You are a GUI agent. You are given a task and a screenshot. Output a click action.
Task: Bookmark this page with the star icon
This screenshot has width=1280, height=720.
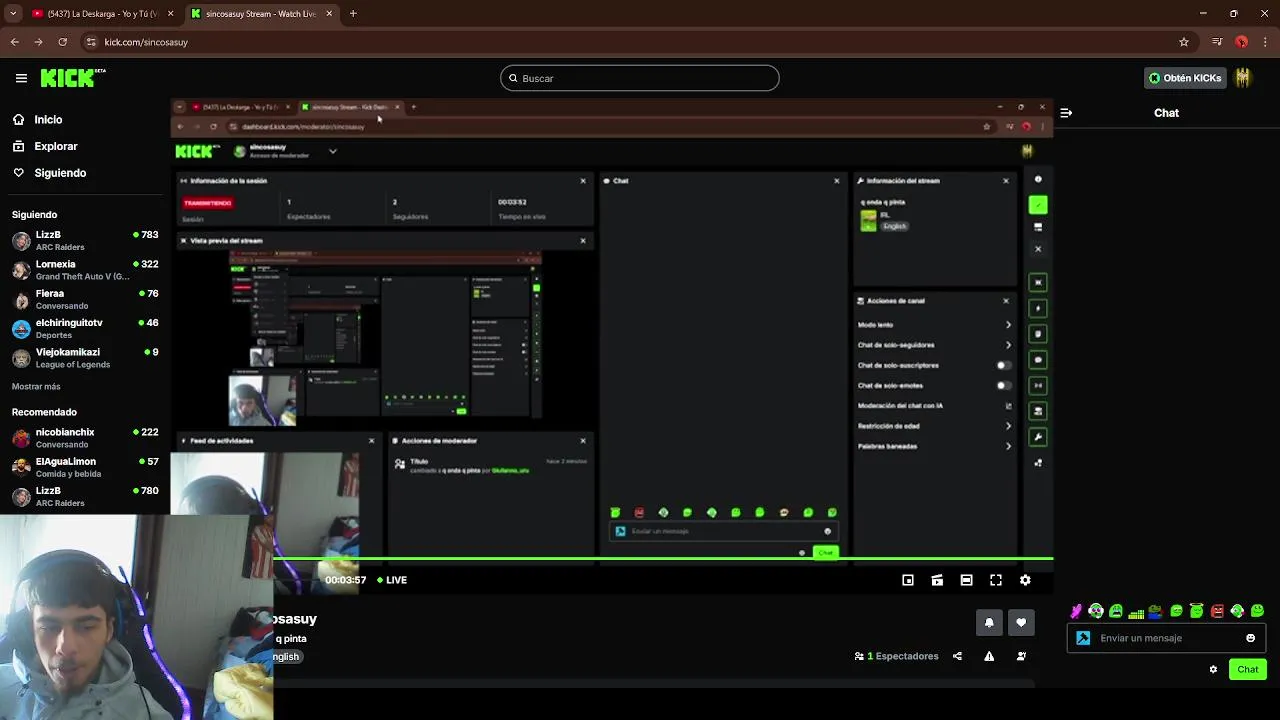click(1184, 42)
